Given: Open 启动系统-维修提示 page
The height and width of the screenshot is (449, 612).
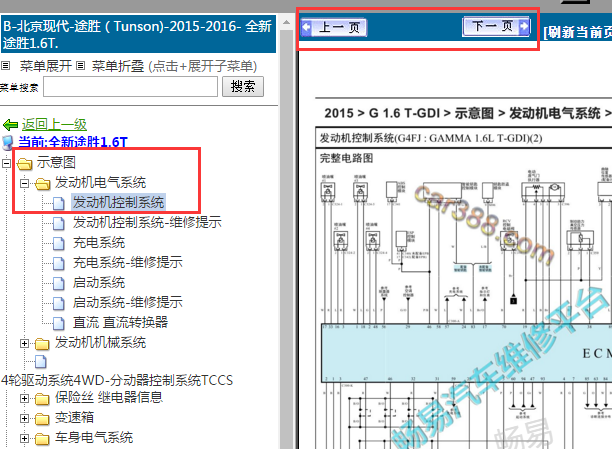Looking at the screenshot, I should (128, 302).
